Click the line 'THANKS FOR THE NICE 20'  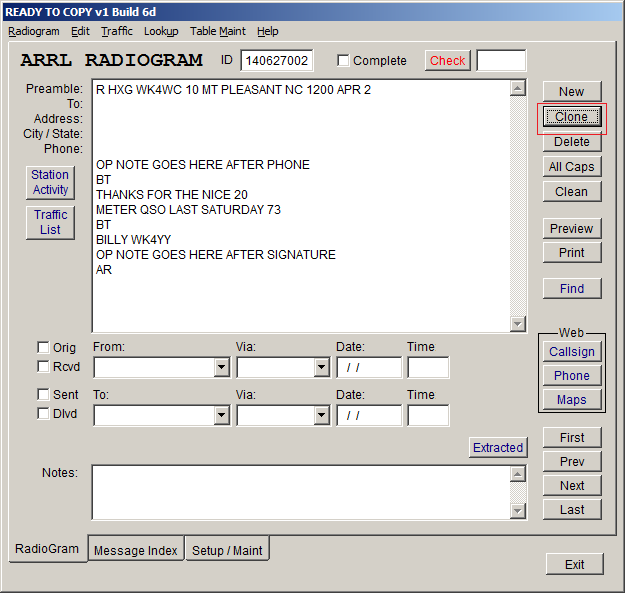(172, 194)
